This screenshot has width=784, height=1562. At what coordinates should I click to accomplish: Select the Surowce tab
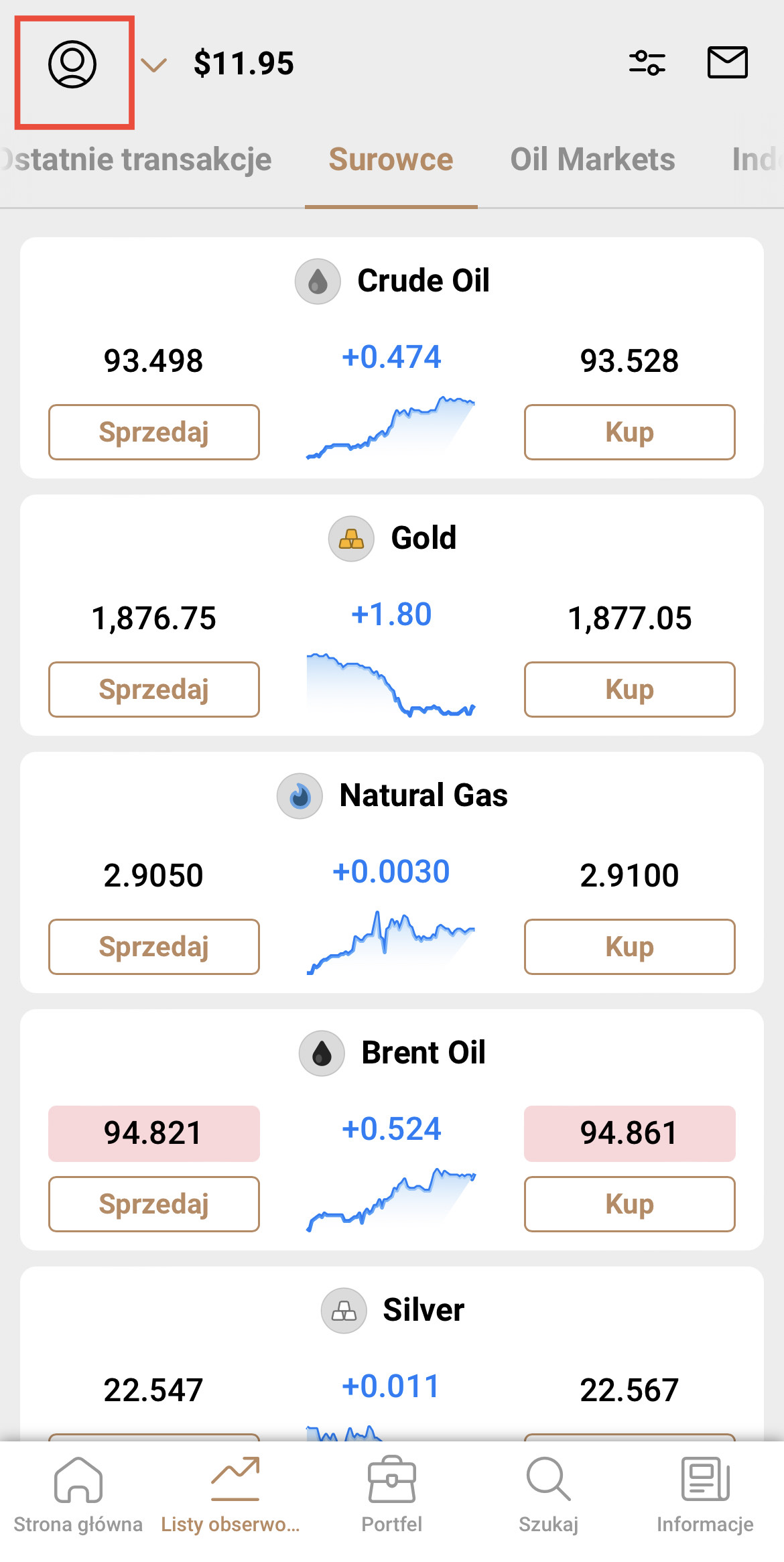pos(391,159)
